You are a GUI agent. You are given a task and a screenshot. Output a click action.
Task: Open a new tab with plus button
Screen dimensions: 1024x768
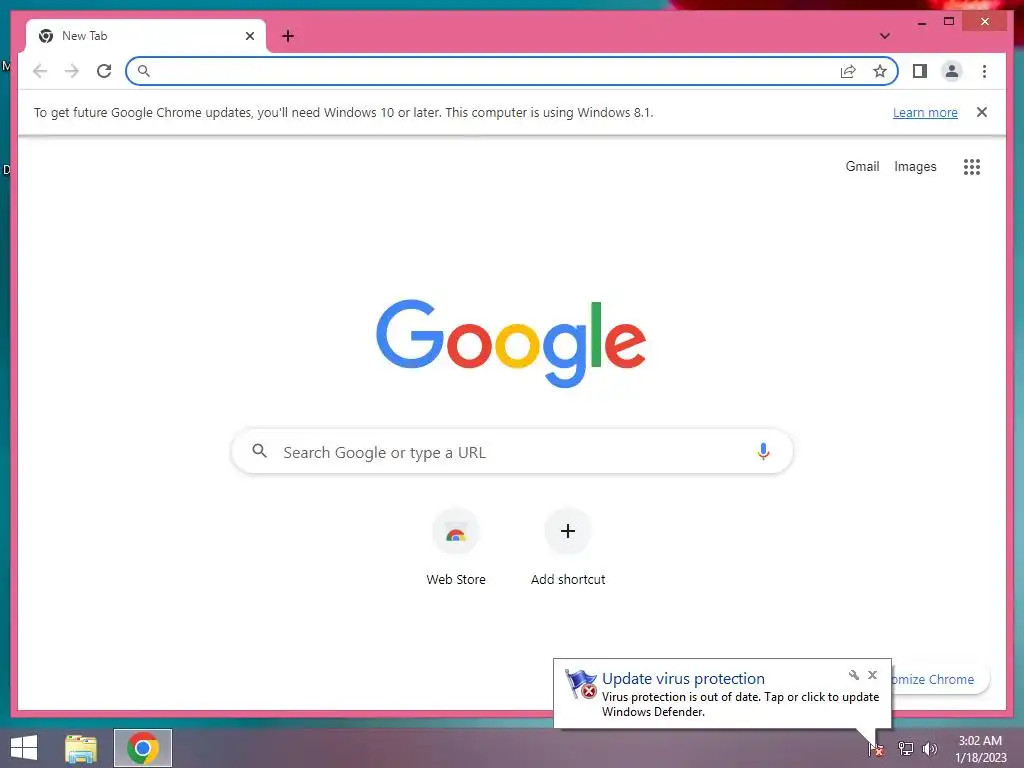(288, 36)
